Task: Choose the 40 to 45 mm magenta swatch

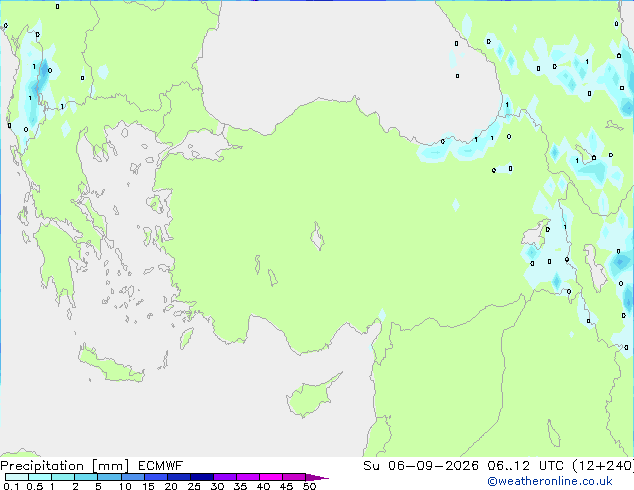Action: pos(271,477)
